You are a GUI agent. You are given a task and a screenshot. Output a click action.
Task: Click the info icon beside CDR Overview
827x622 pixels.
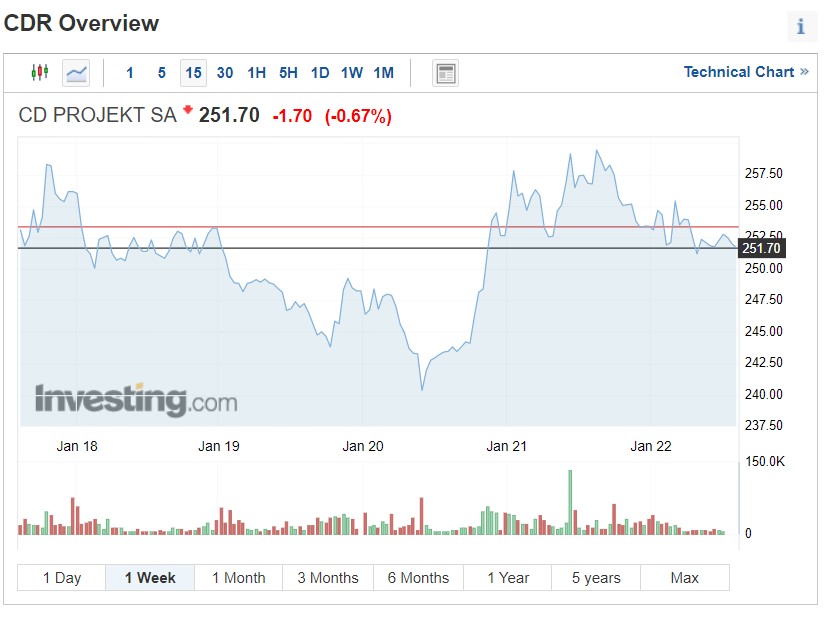click(801, 26)
